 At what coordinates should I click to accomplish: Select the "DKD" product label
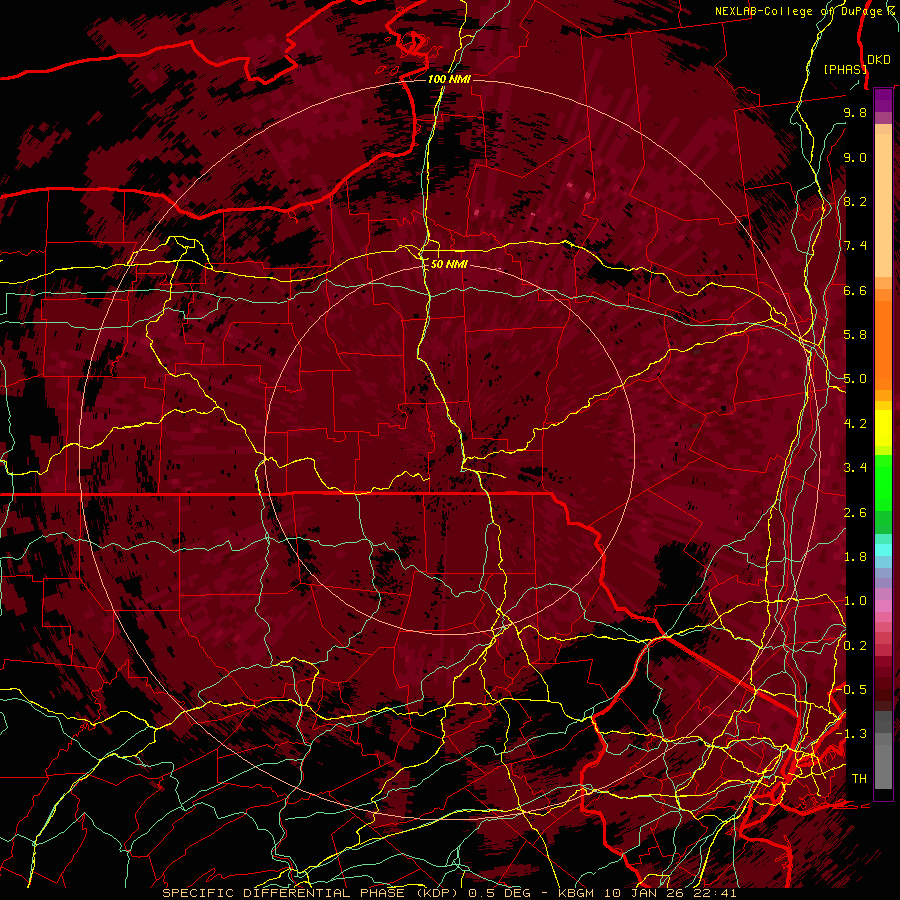click(x=878, y=60)
